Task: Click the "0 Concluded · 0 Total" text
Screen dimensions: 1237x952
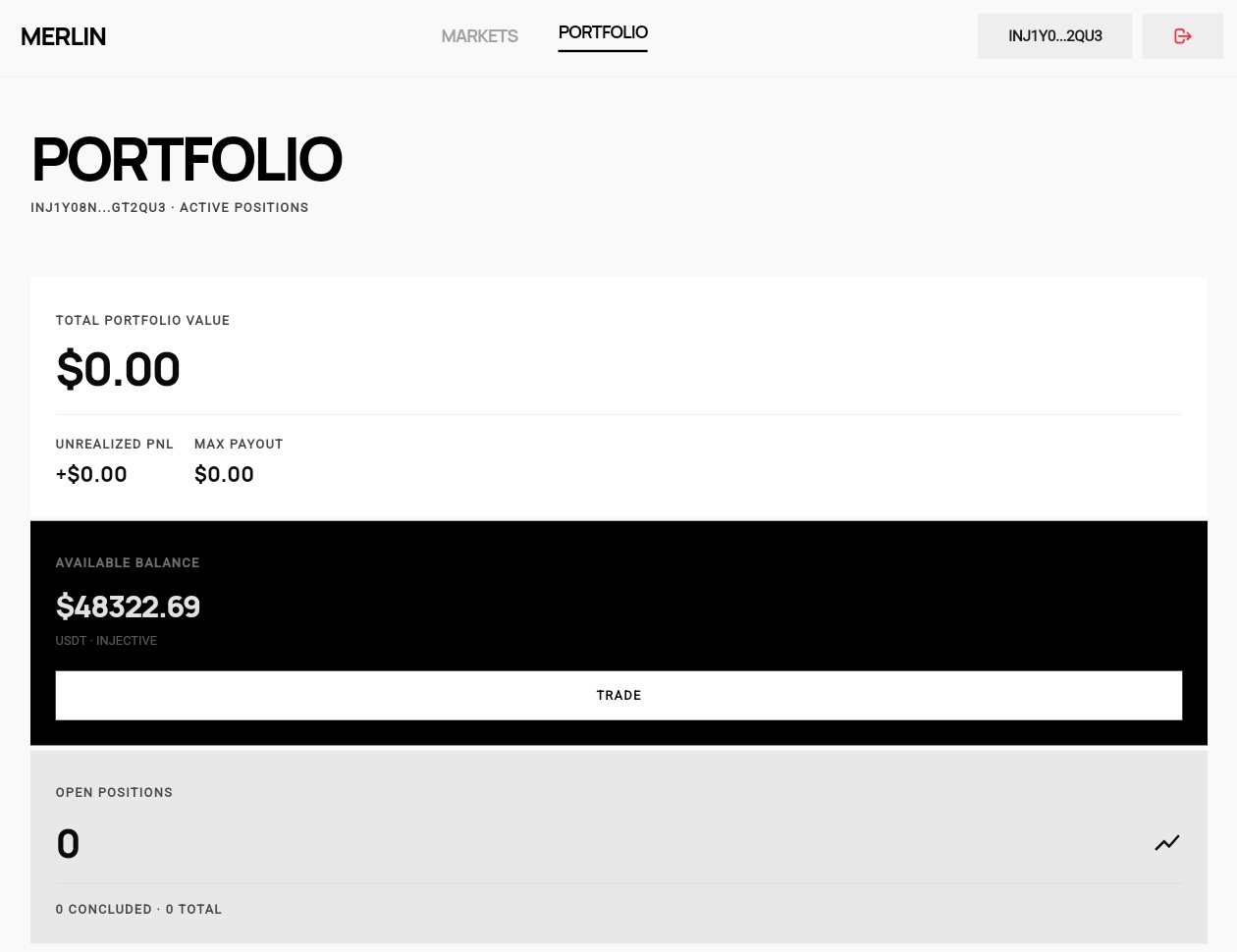Action: click(x=138, y=910)
